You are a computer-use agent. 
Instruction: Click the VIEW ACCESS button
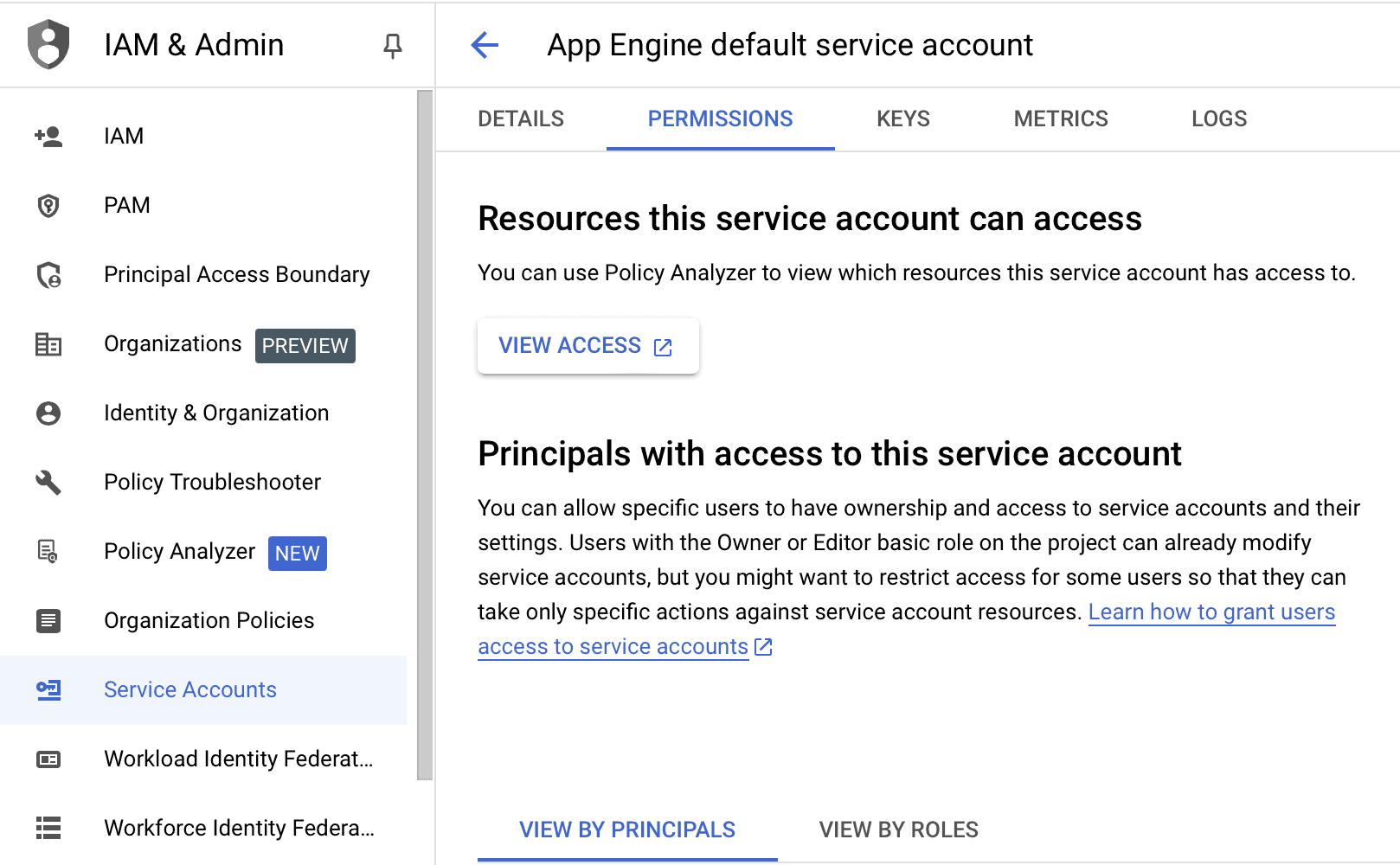point(588,345)
